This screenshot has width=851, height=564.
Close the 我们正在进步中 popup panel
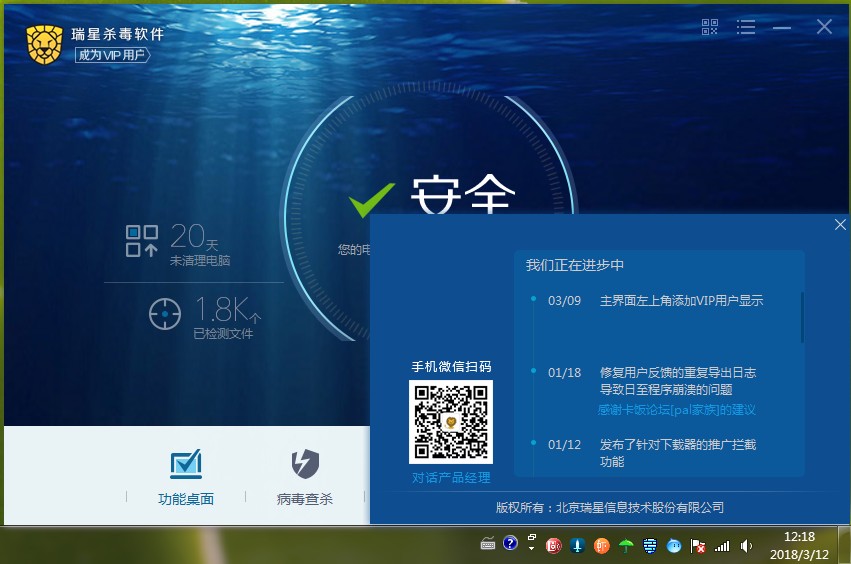pyautogui.click(x=840, y=225)
